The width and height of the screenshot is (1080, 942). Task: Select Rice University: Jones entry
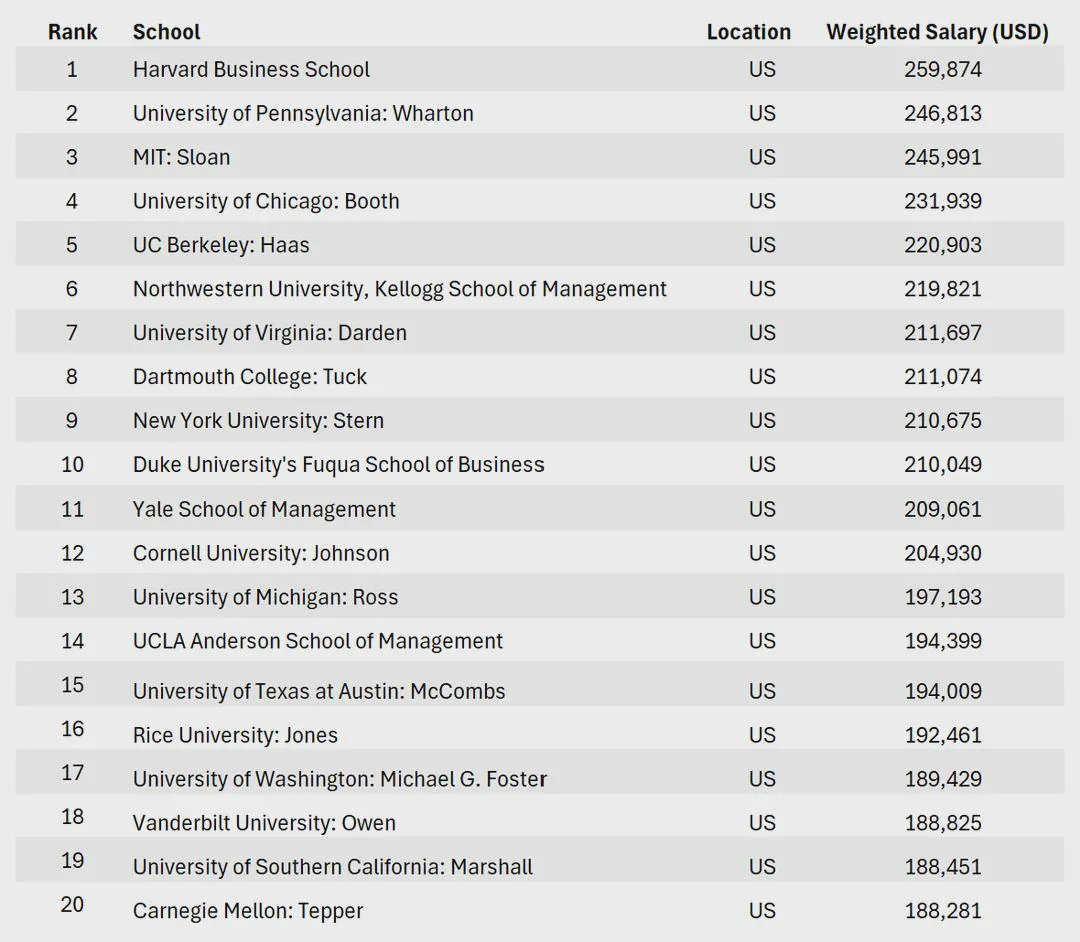(x=235, y=736)
